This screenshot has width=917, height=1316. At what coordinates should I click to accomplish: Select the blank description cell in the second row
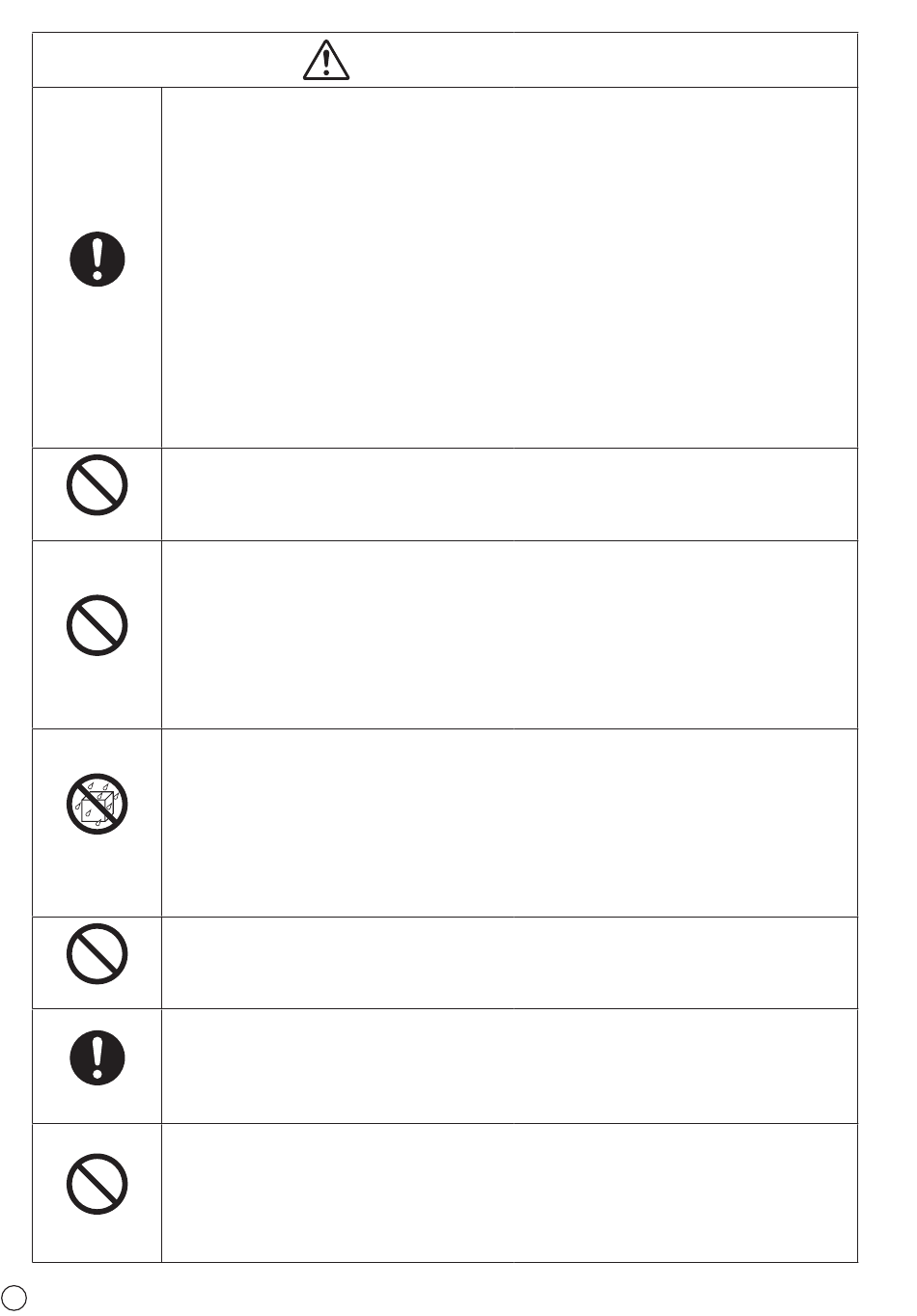509,494
